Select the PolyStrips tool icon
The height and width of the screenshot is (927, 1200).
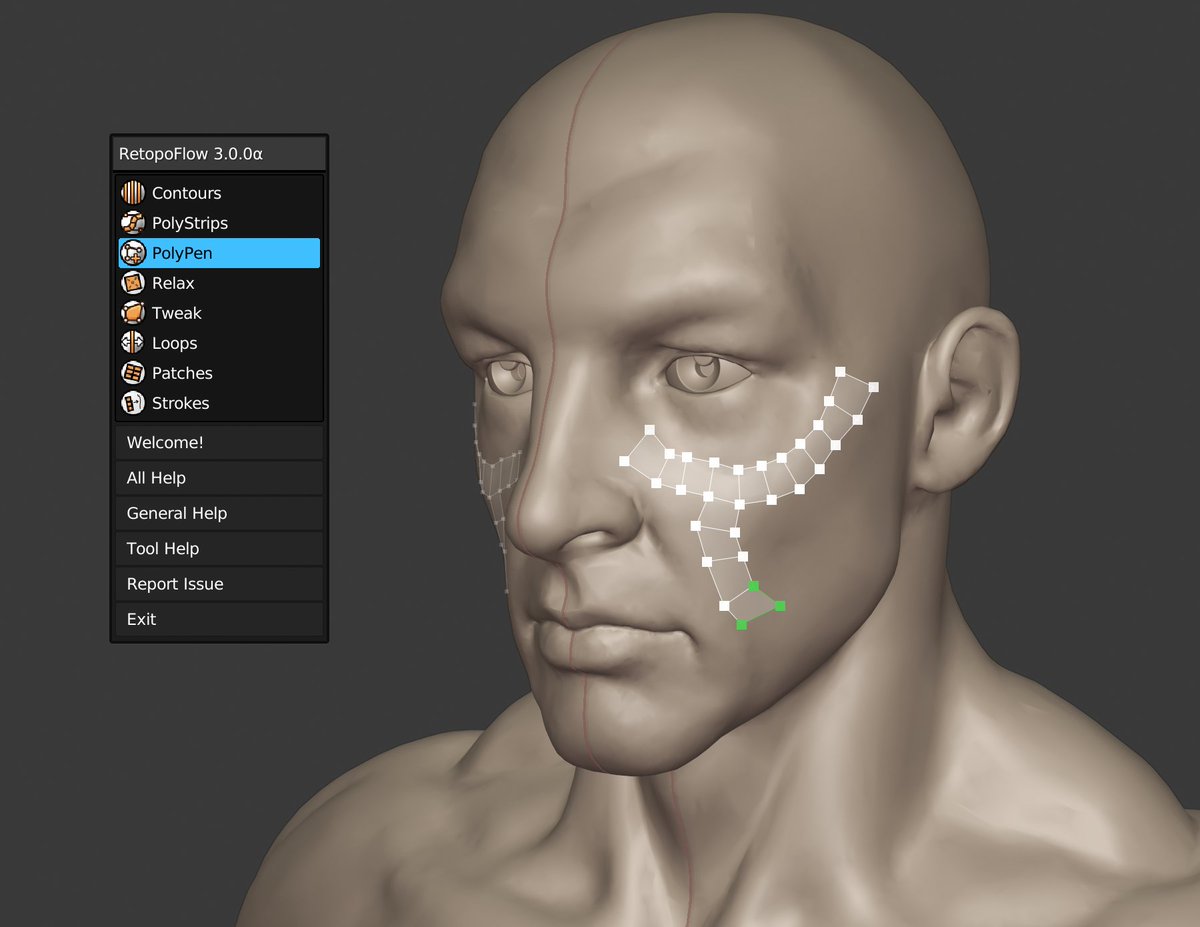tap(133, 223)
